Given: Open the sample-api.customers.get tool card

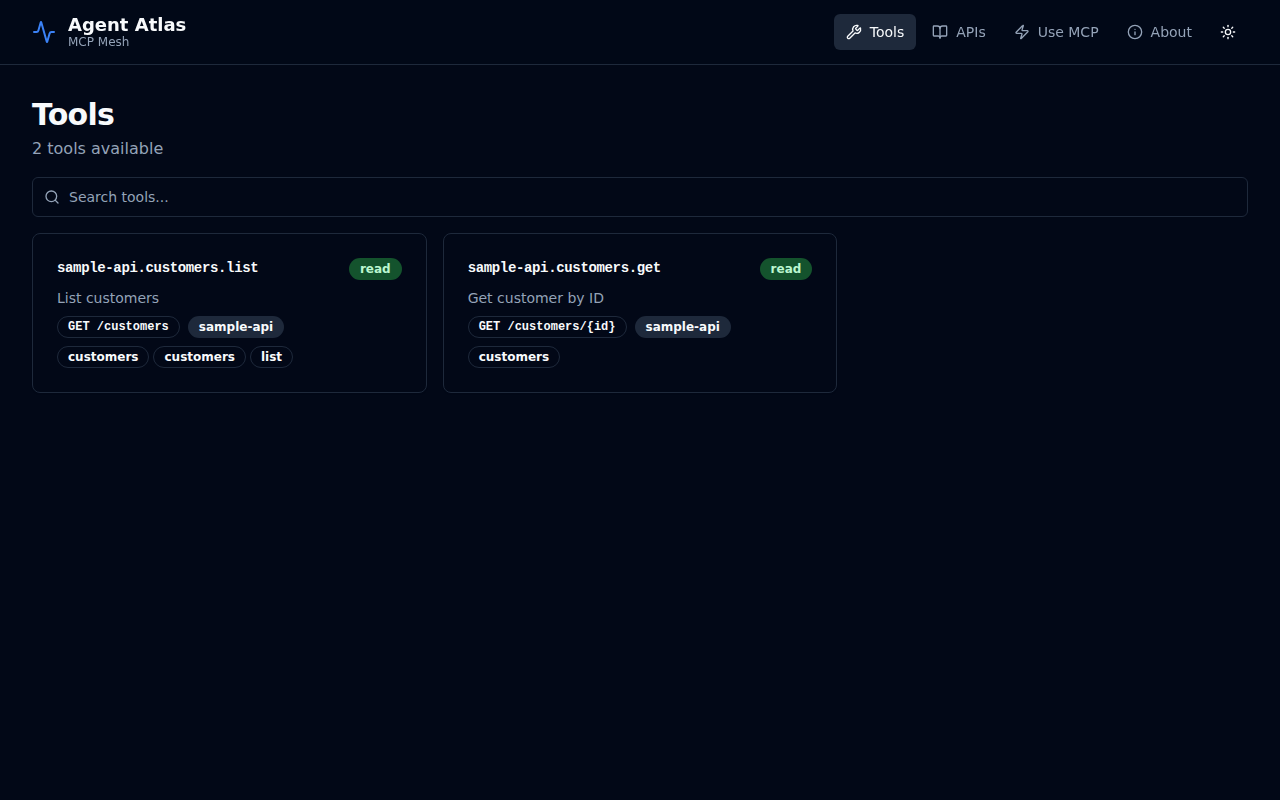Looking at the screenshot, I should [x=564, y=268].
